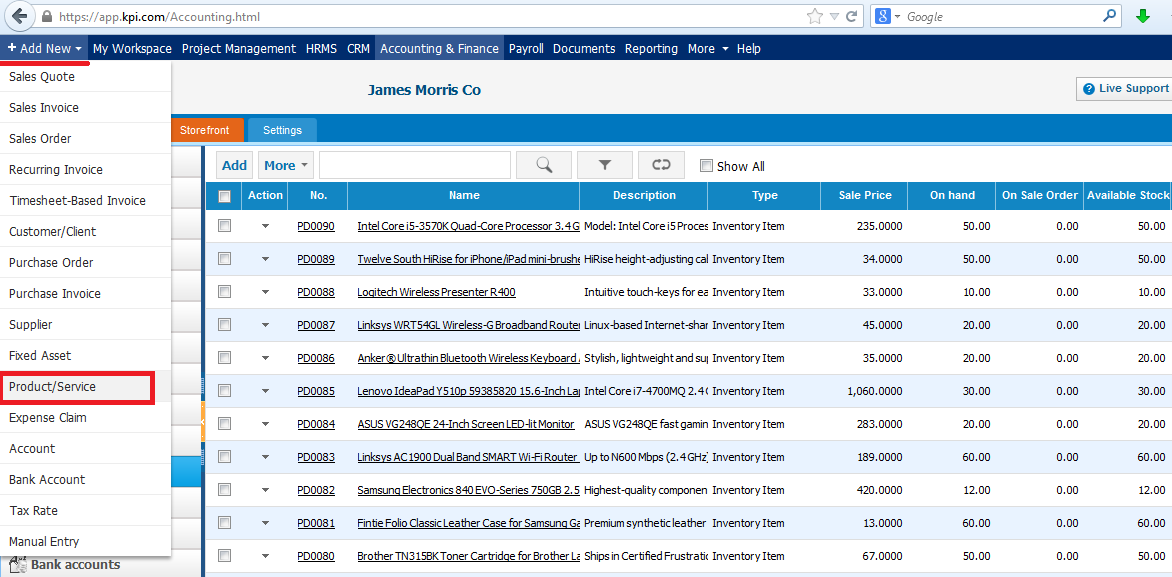Open Project Management in top navigation
1172x577 pixels.
click(x=239, y=49)
